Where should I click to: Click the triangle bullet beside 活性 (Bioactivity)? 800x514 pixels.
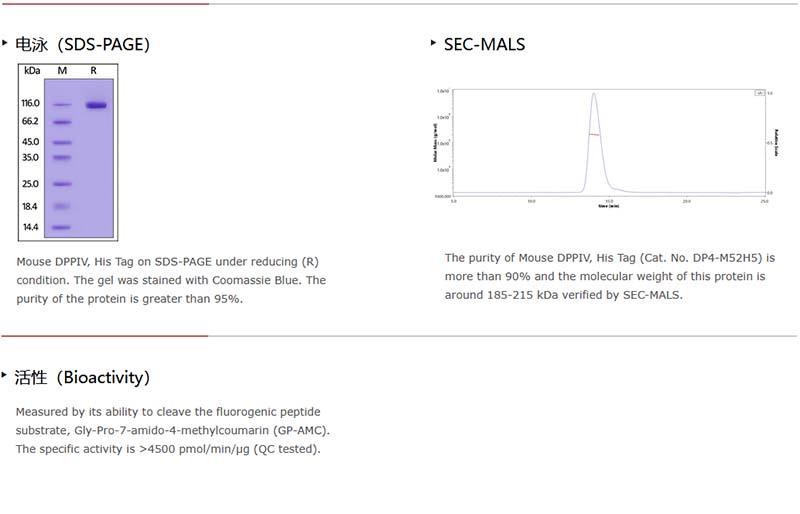coord(5,375)
